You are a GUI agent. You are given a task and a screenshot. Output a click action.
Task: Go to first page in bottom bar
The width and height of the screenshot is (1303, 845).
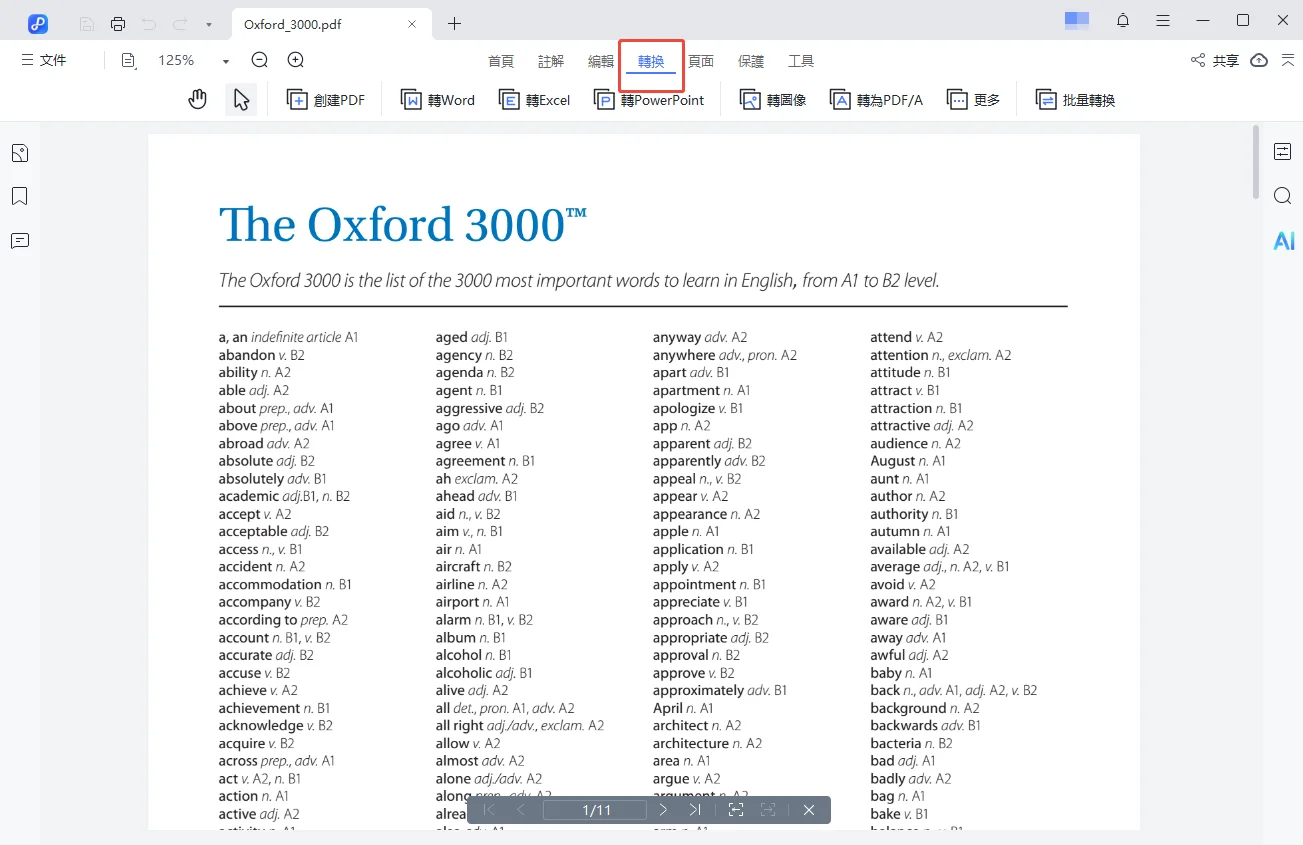click(489, 810)
